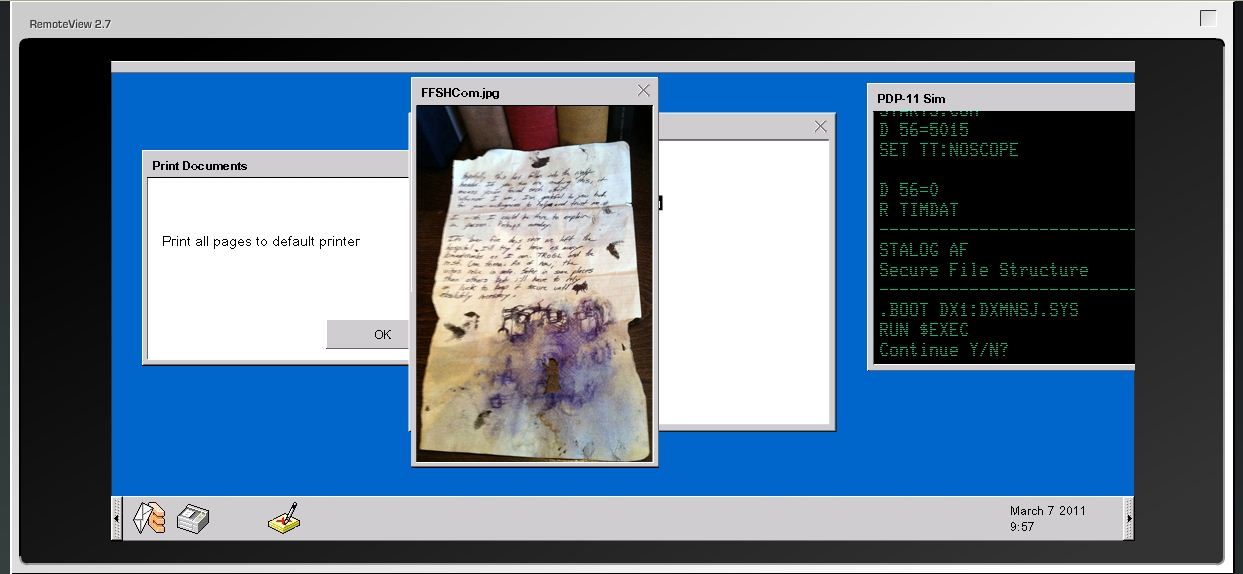Toggle the square box in RemoteView title bar
Screen dimensions: 1243x574
click(x=1208, y=18)
